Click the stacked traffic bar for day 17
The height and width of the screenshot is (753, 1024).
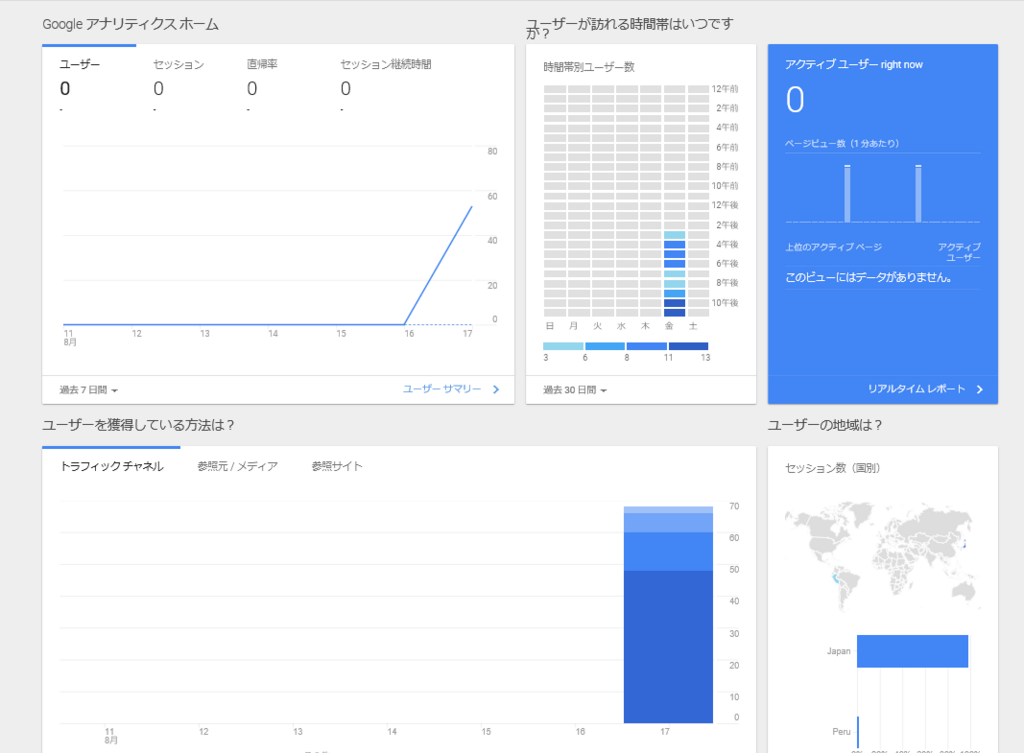pyautogui.click(x=668, y=615)
